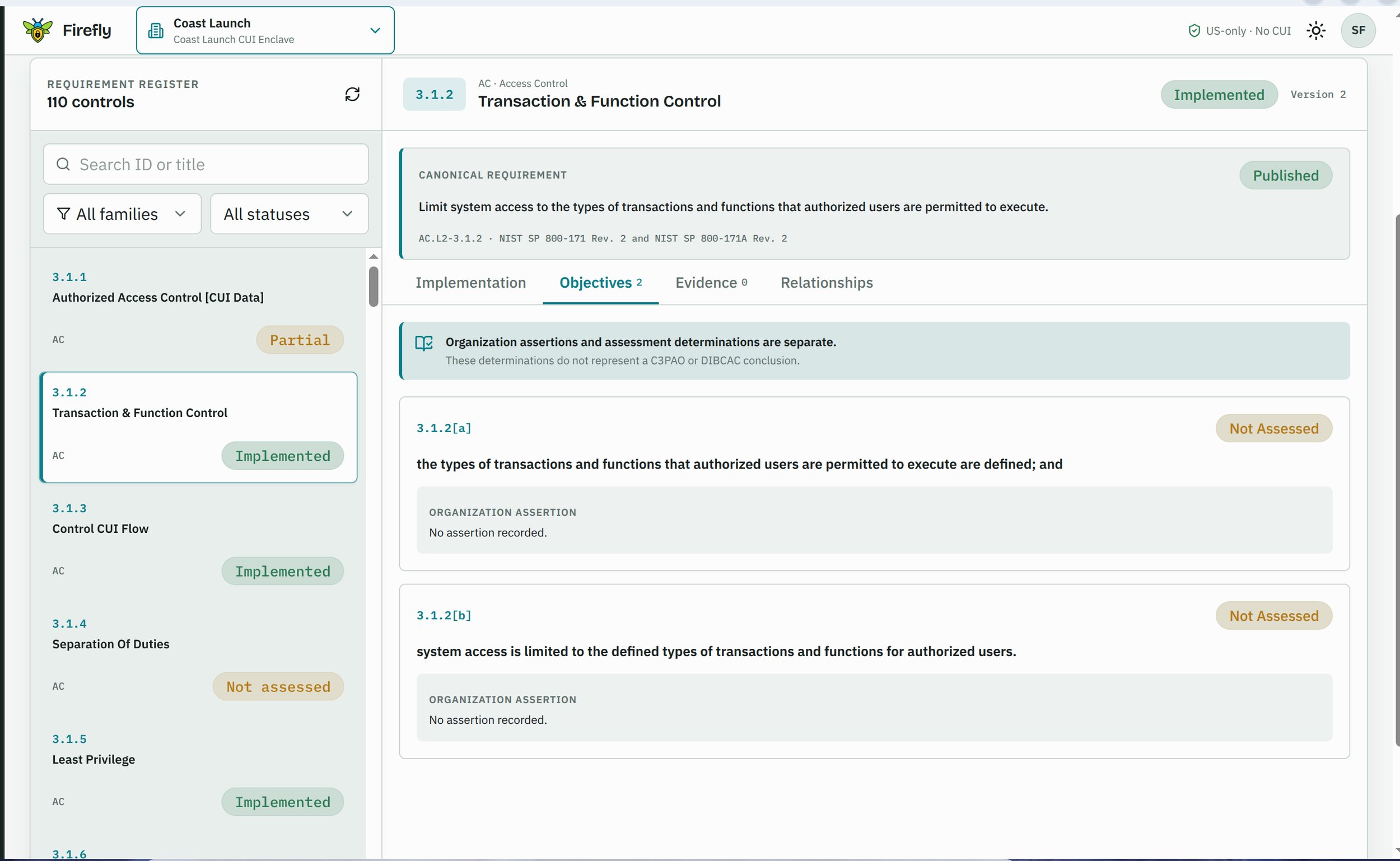1400x861 pixels.
Task: Open the Relationships tab
Action: 827,283
